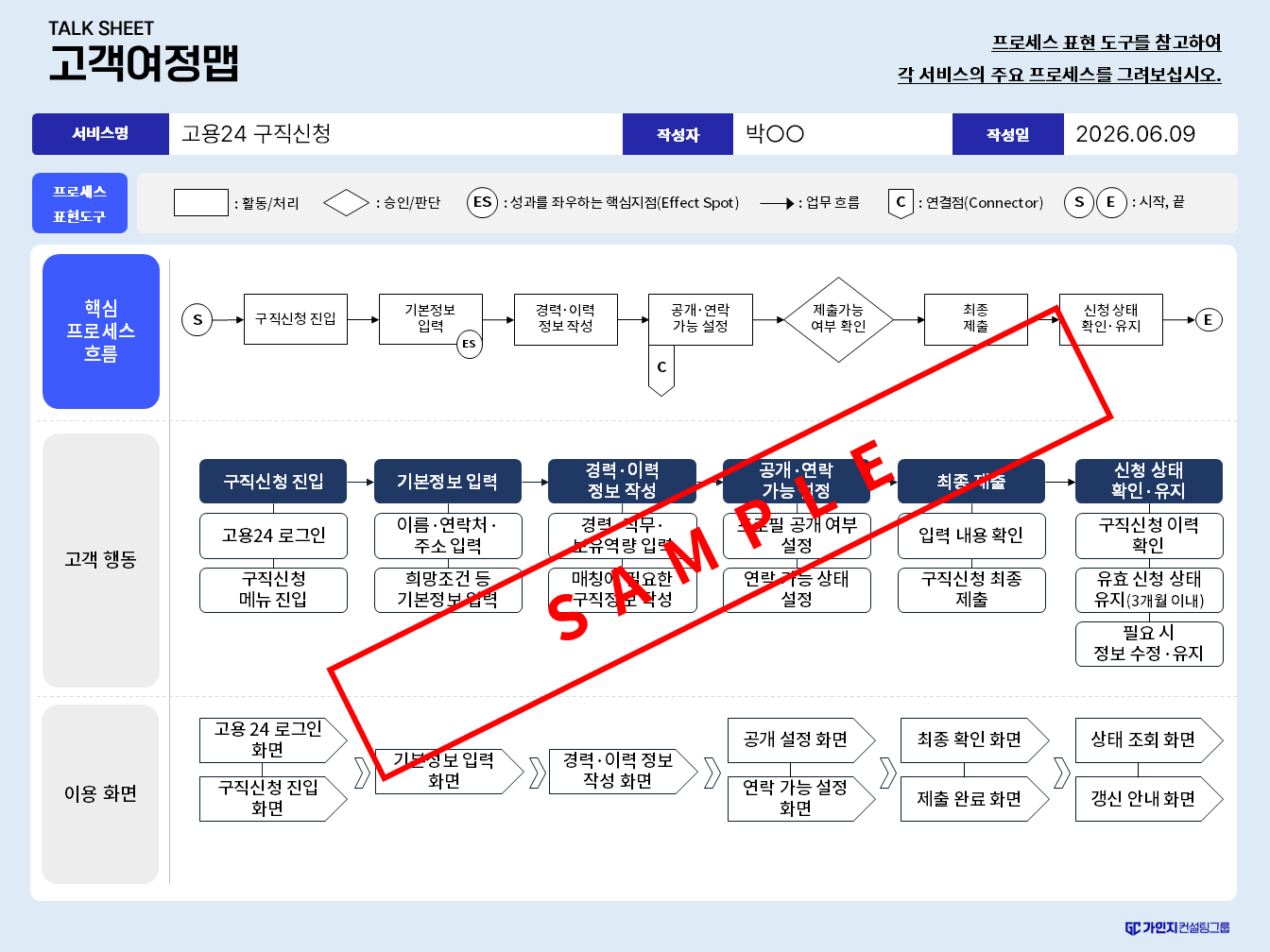
Task: Click the 공개 설정 화면 screen tag
Action: tap(801, 740)
